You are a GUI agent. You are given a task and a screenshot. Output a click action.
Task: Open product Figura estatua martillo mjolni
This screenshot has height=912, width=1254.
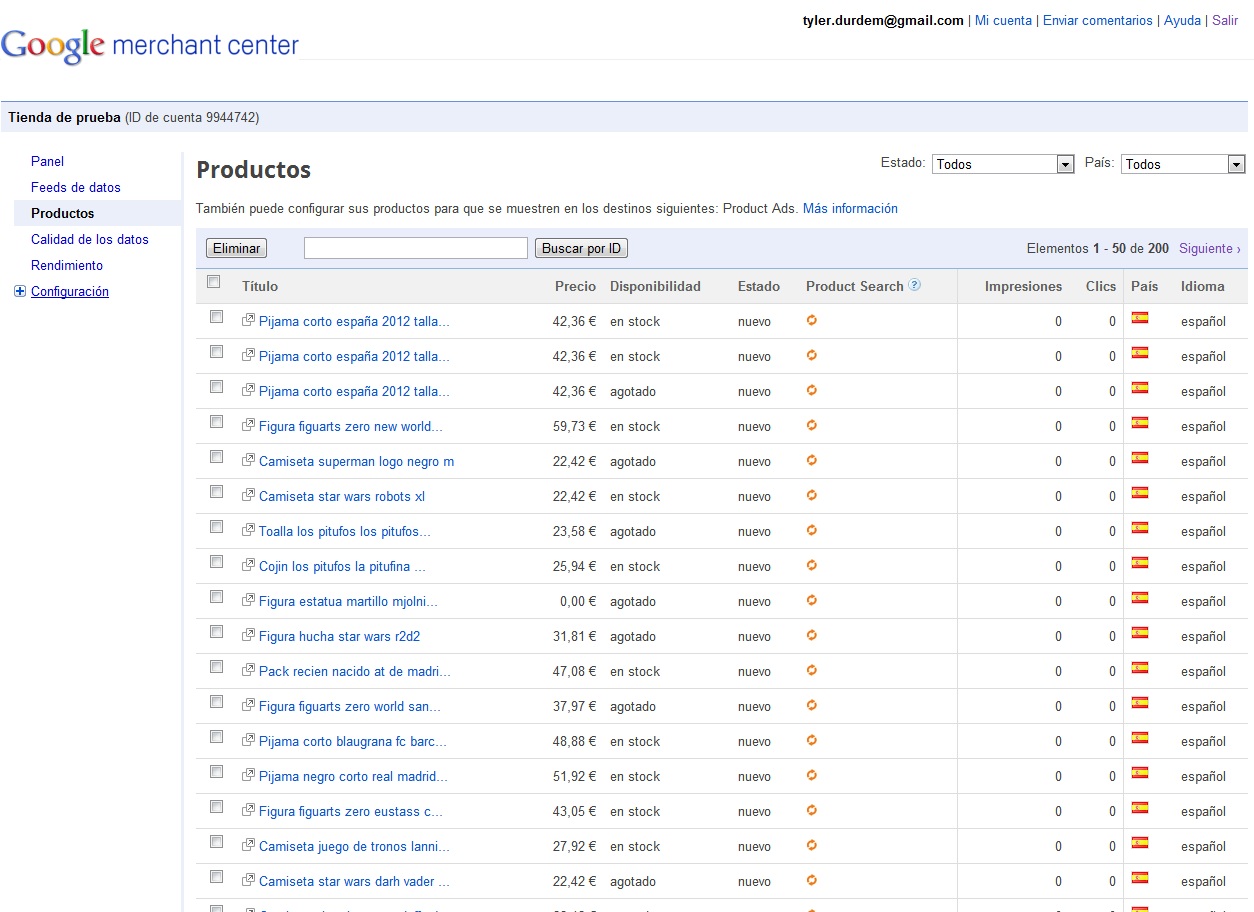(348, 601)
